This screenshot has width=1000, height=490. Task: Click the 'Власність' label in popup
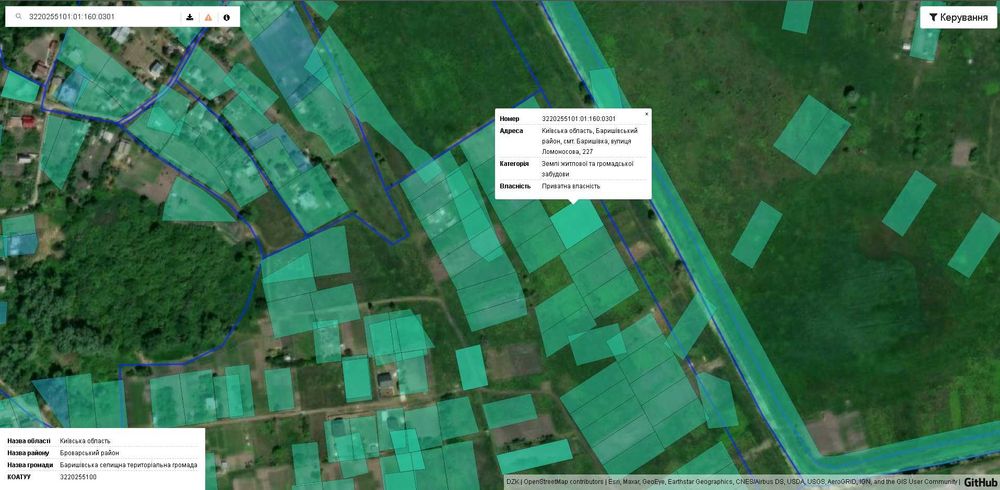[x=515, y=186]
